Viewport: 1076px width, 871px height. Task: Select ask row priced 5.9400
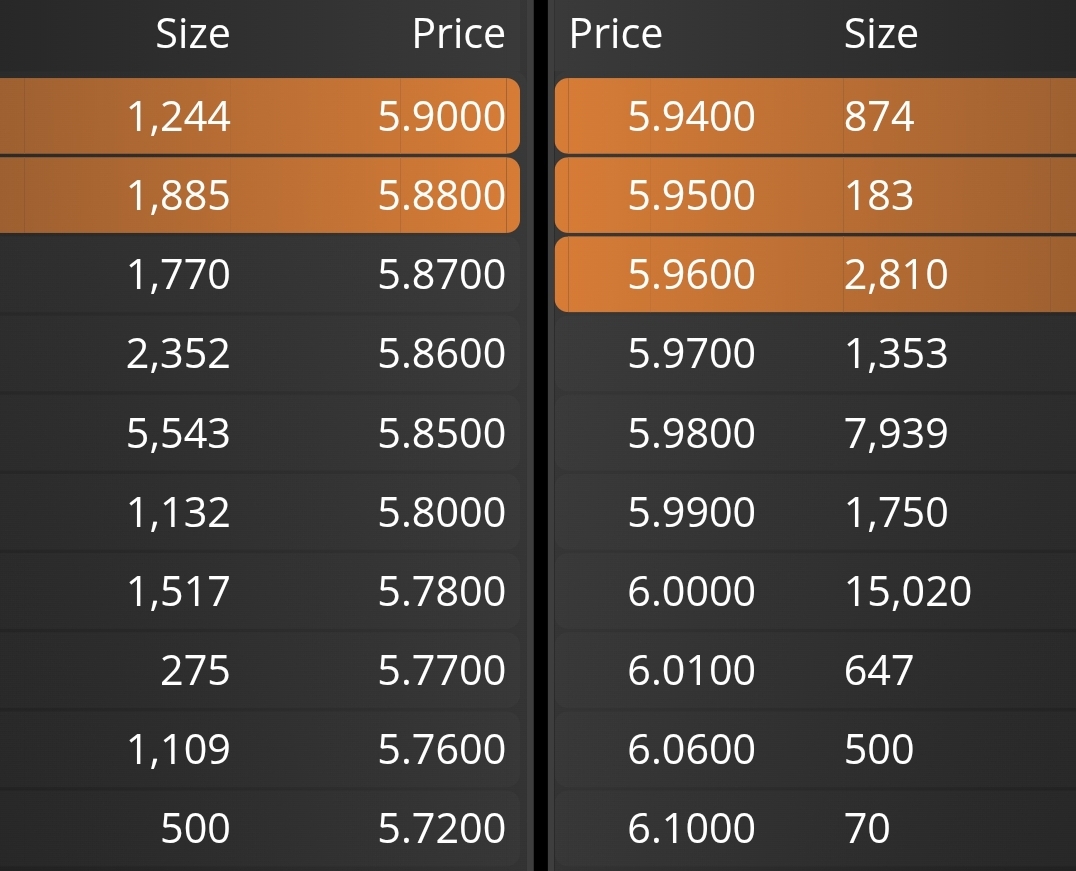tap(815, 116)
